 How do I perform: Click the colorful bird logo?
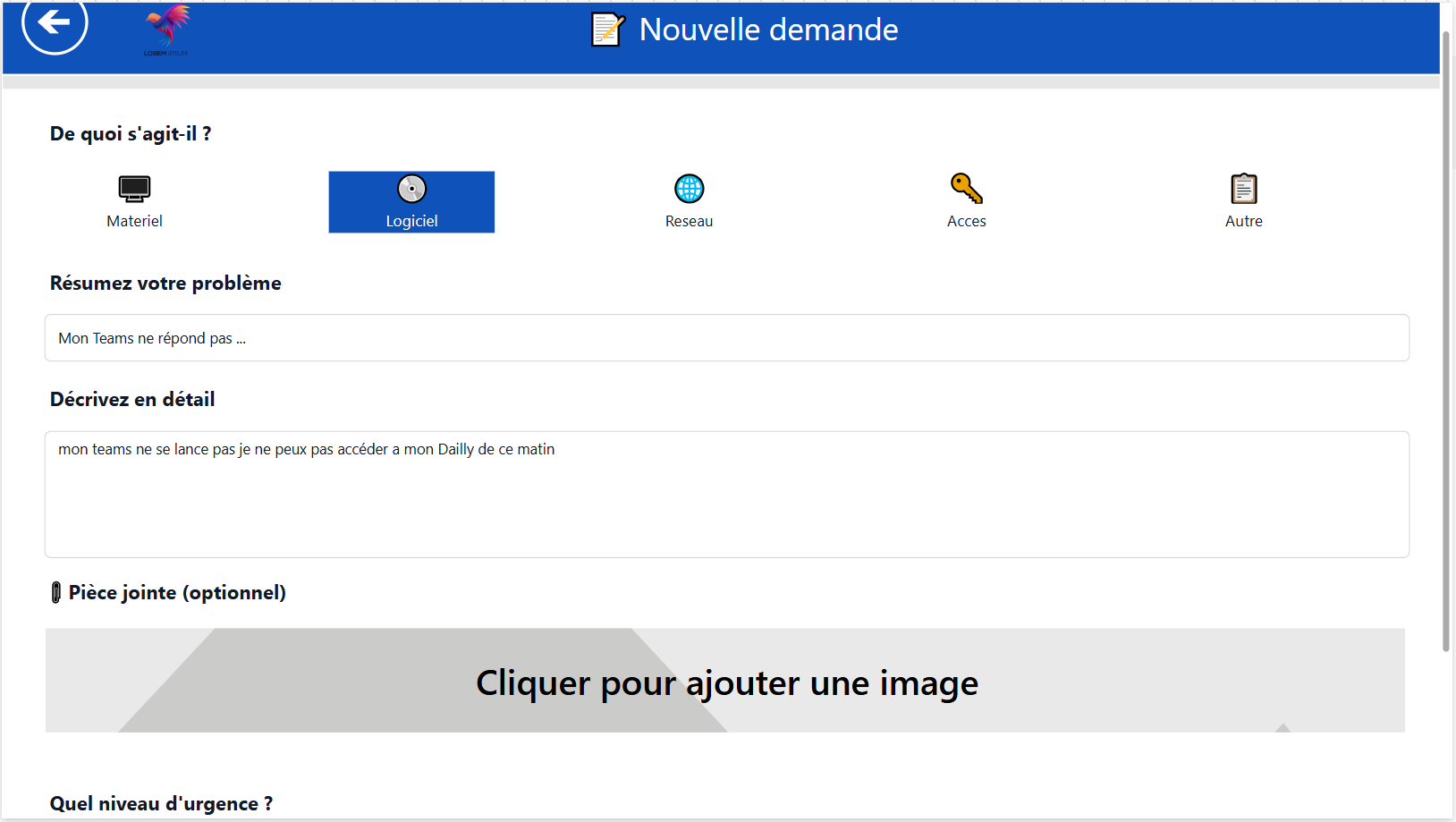pyautogui.click(x=167, y=27)
